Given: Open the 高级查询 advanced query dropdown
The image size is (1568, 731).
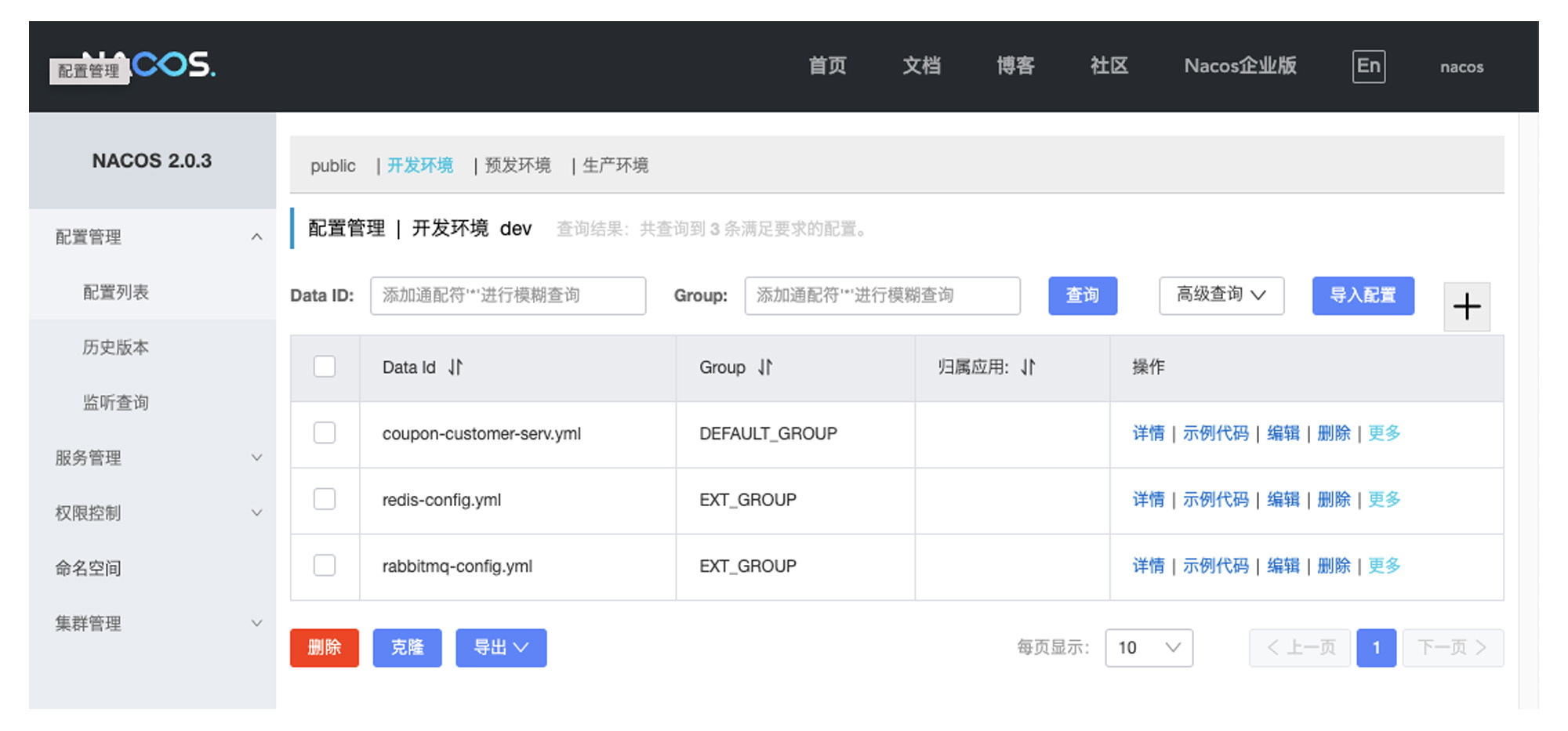Looking at the screenshot, I should pos(1221,295).
